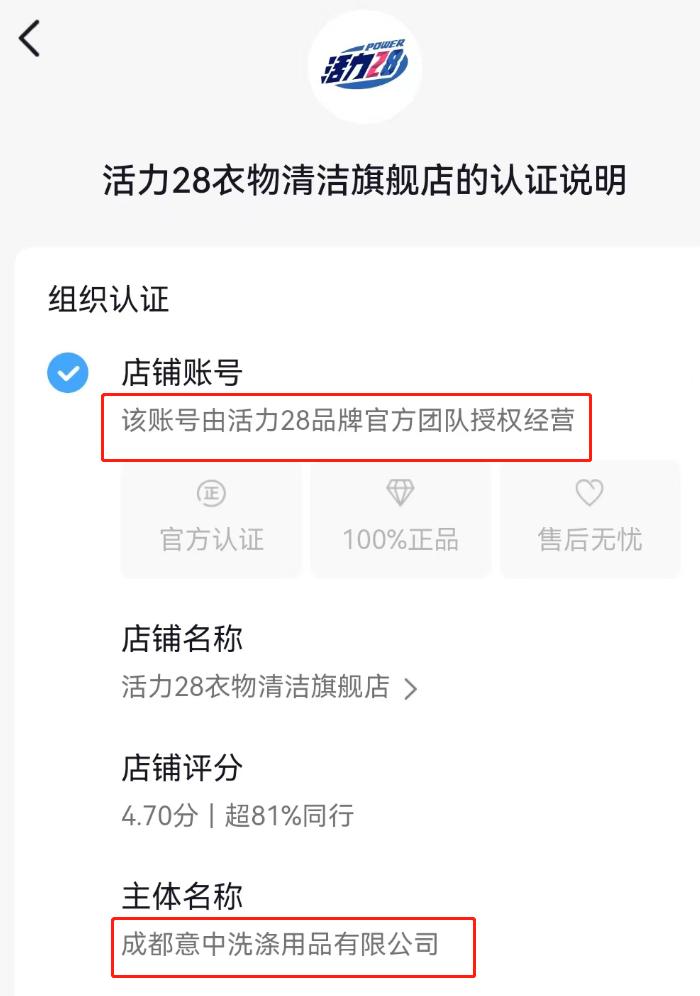Select the 售后无忧 badge card
The height and width of the screenshot is (996, 700).
point(590,520)
